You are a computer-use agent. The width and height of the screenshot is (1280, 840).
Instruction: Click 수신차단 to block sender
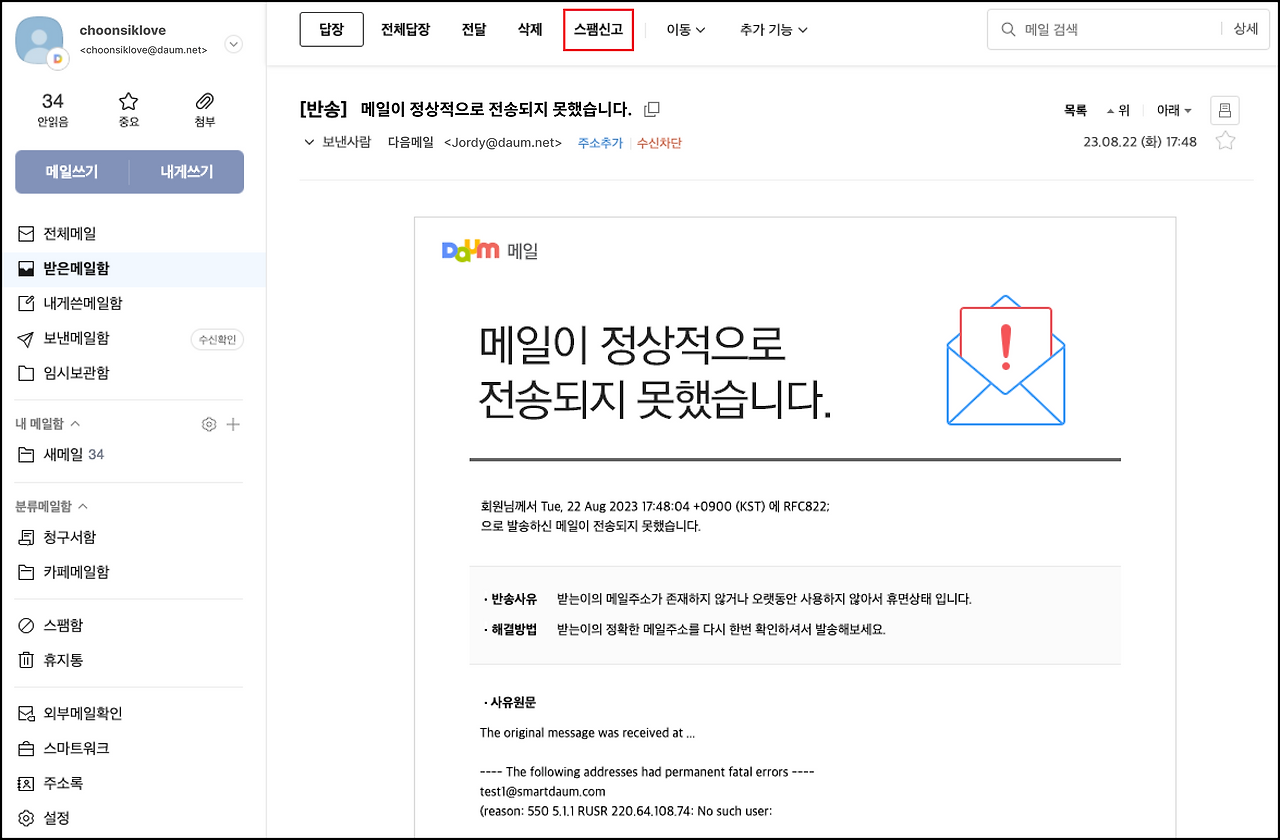(x=659, y=143)
